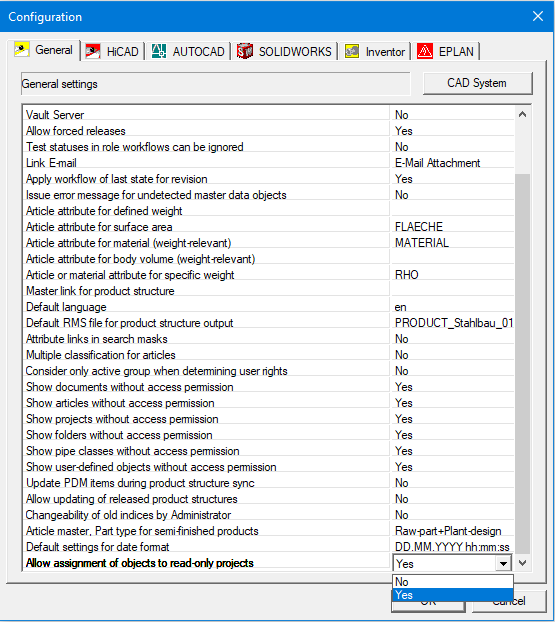Click the EPLAN tab icon

tap(425, 52)
